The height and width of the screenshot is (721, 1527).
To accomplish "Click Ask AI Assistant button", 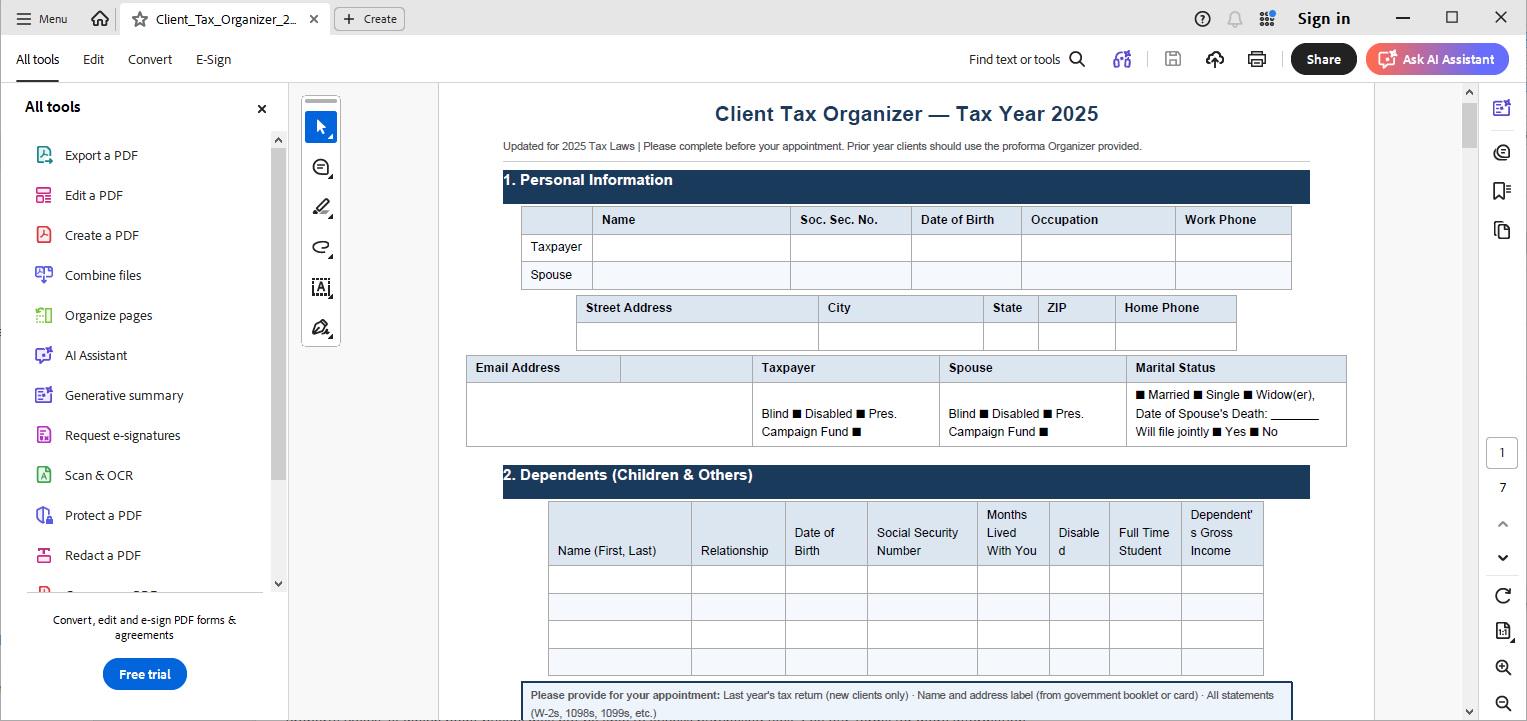I will click(1437, 59).
